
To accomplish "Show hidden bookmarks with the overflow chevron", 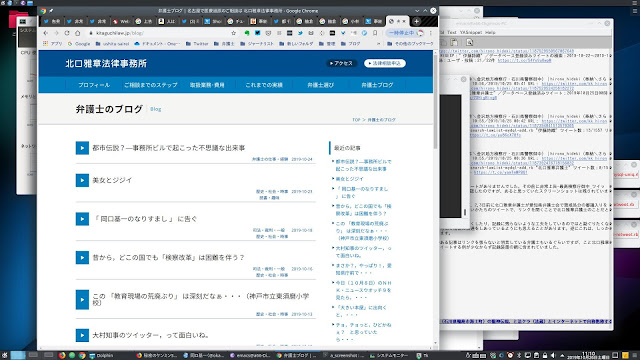I will [x=378, y=43].
